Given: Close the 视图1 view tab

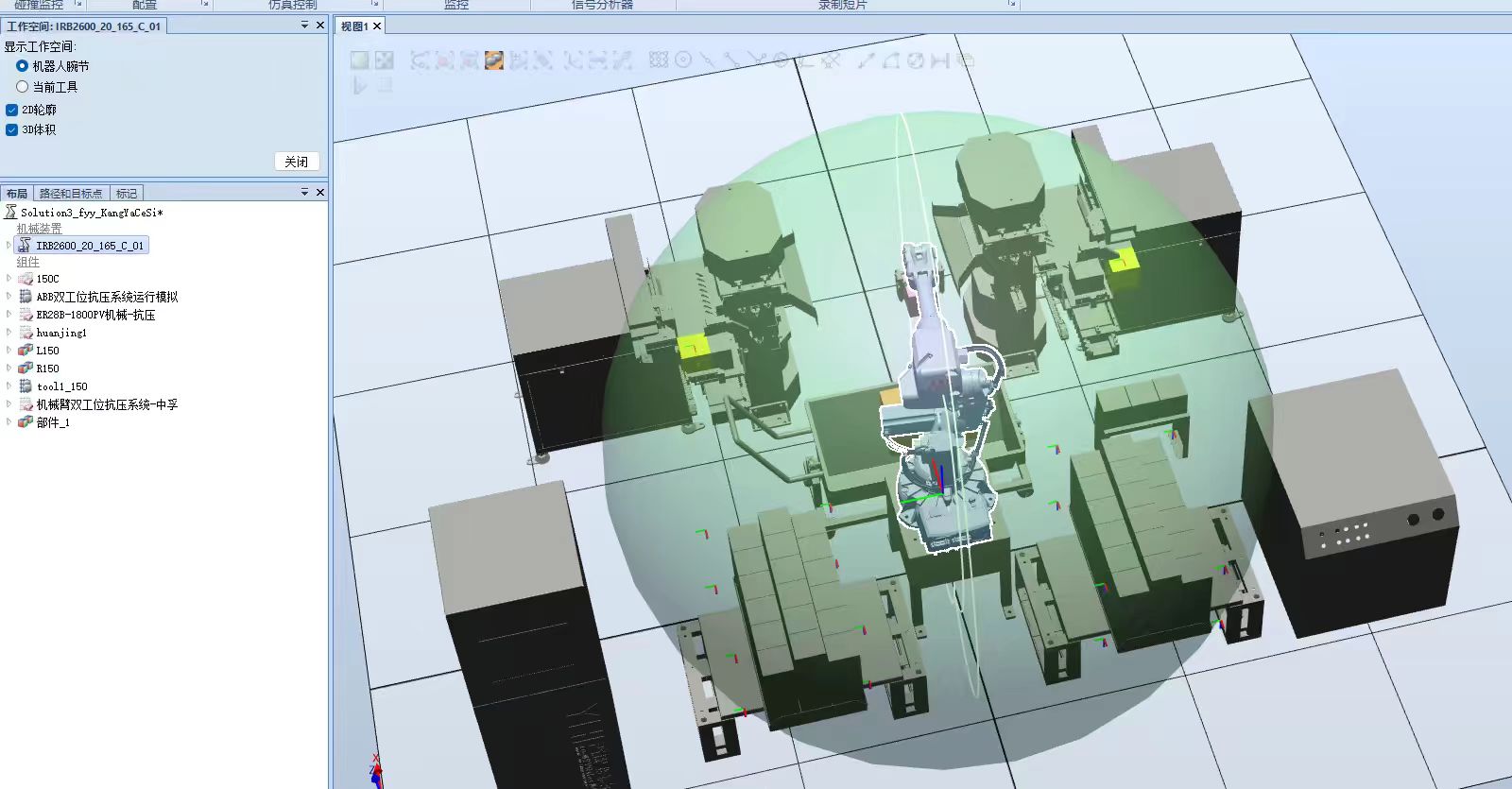Looking at the screenshot, I should [x=377, y=26].
